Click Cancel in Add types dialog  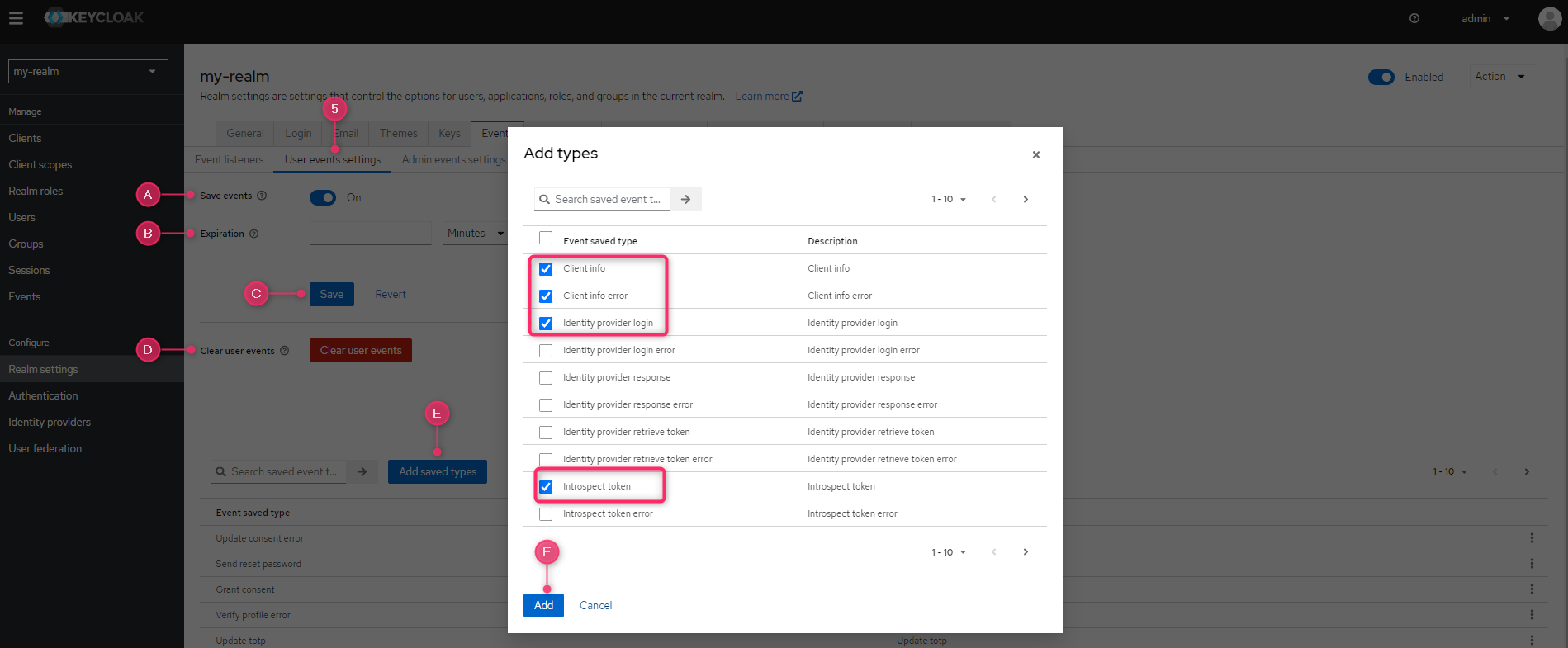(x=596, y=605)
